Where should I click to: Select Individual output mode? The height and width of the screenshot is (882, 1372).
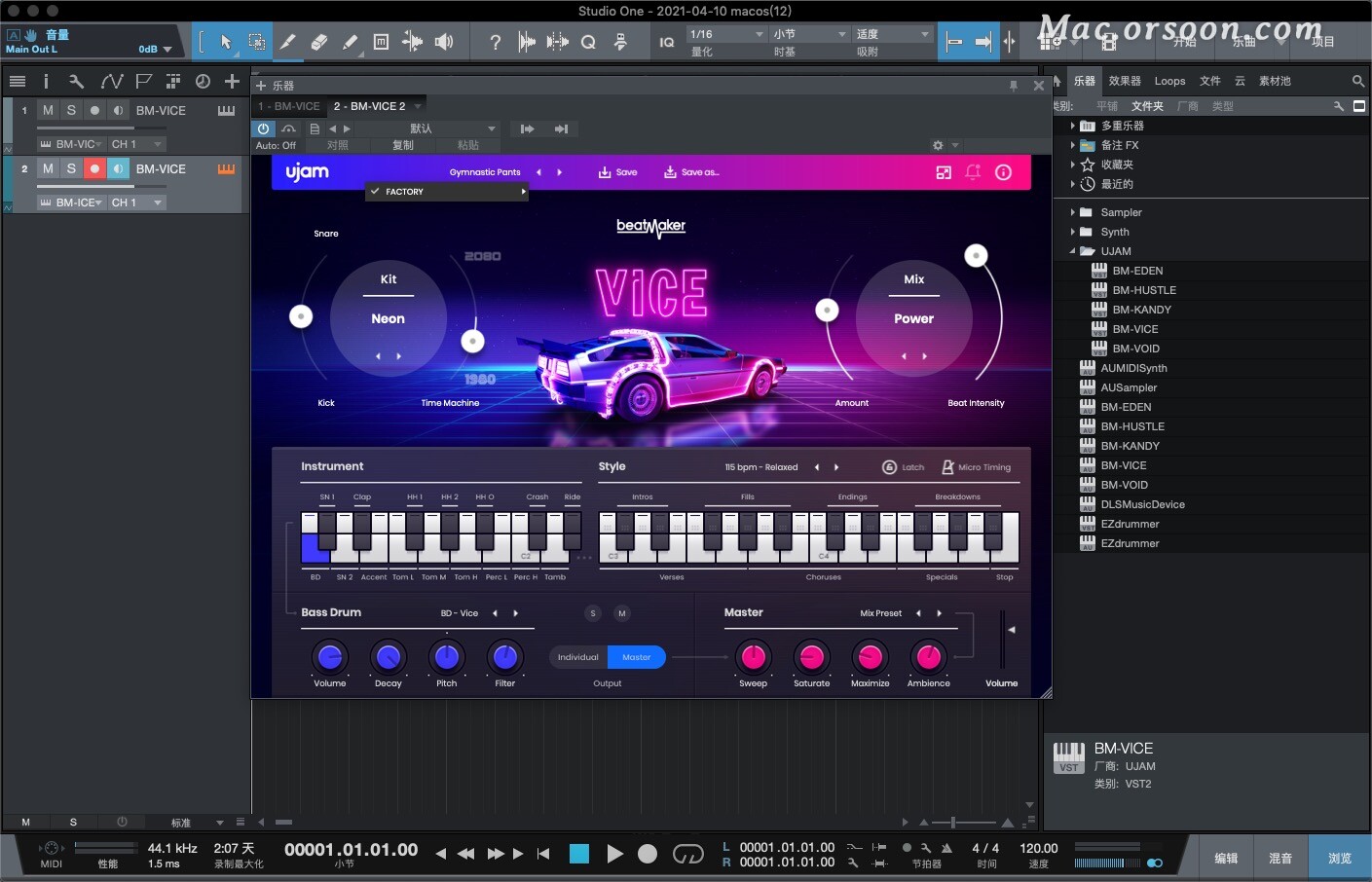[x=578, y=657]
